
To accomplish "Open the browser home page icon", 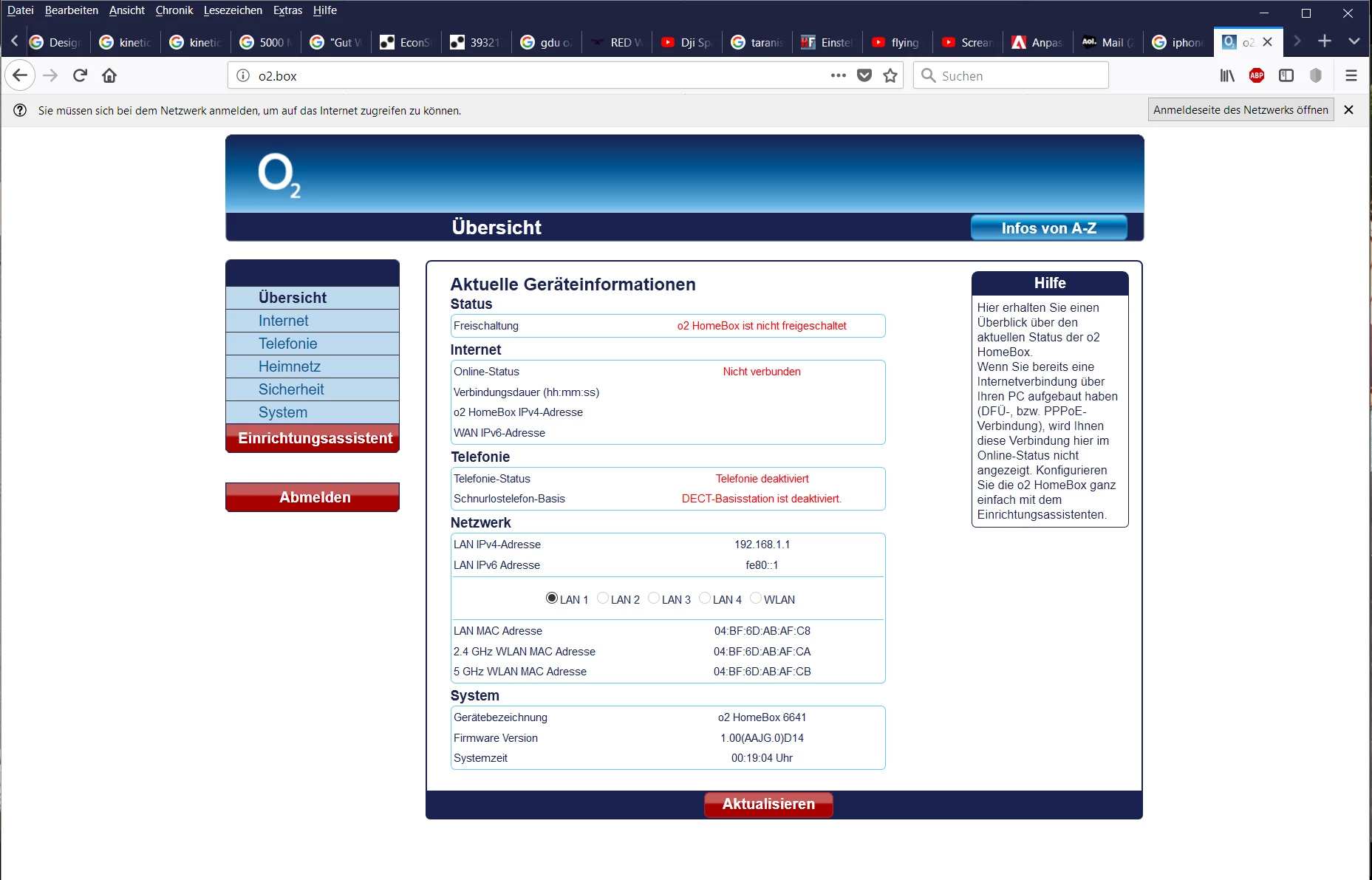I will tap(109, 75).
